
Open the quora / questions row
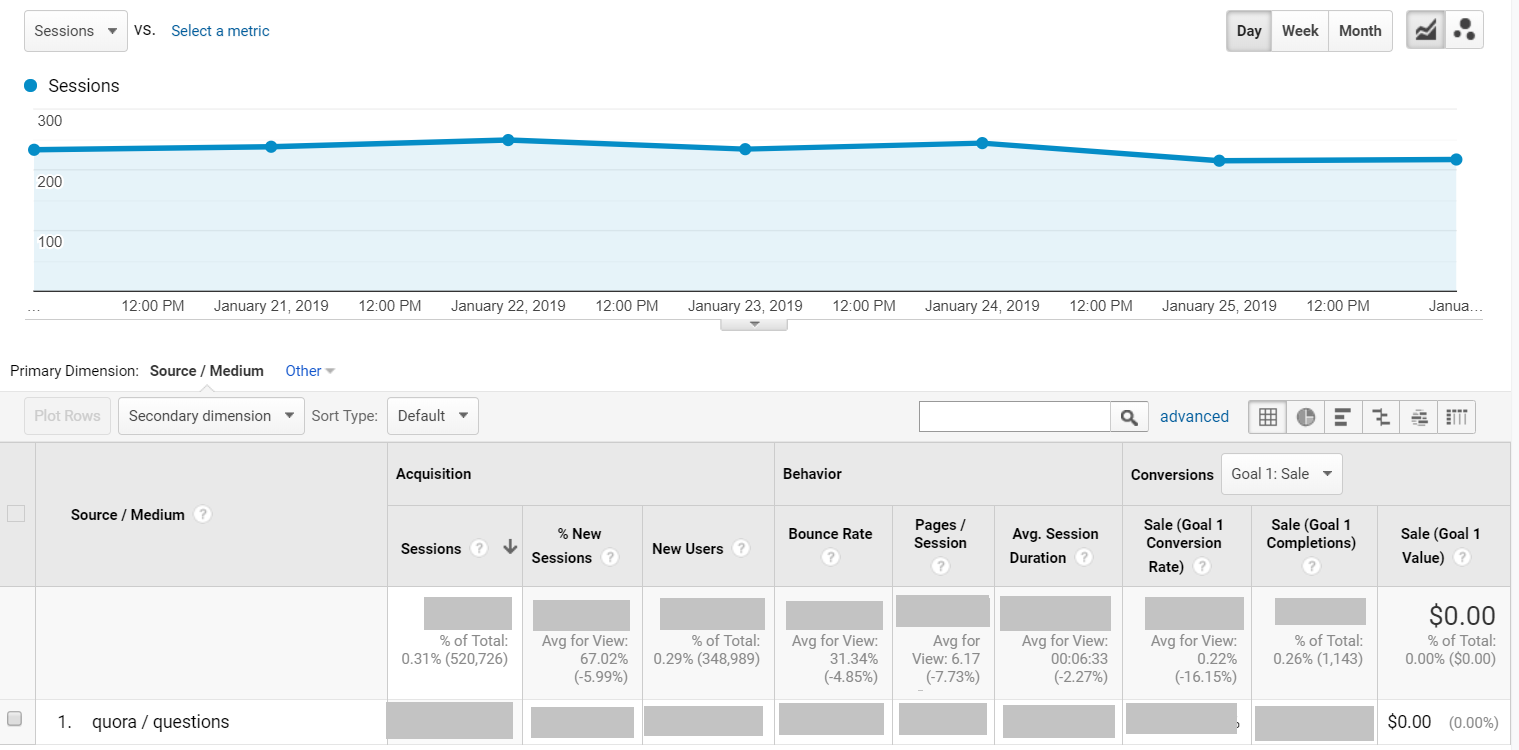(x=160, y=722)
